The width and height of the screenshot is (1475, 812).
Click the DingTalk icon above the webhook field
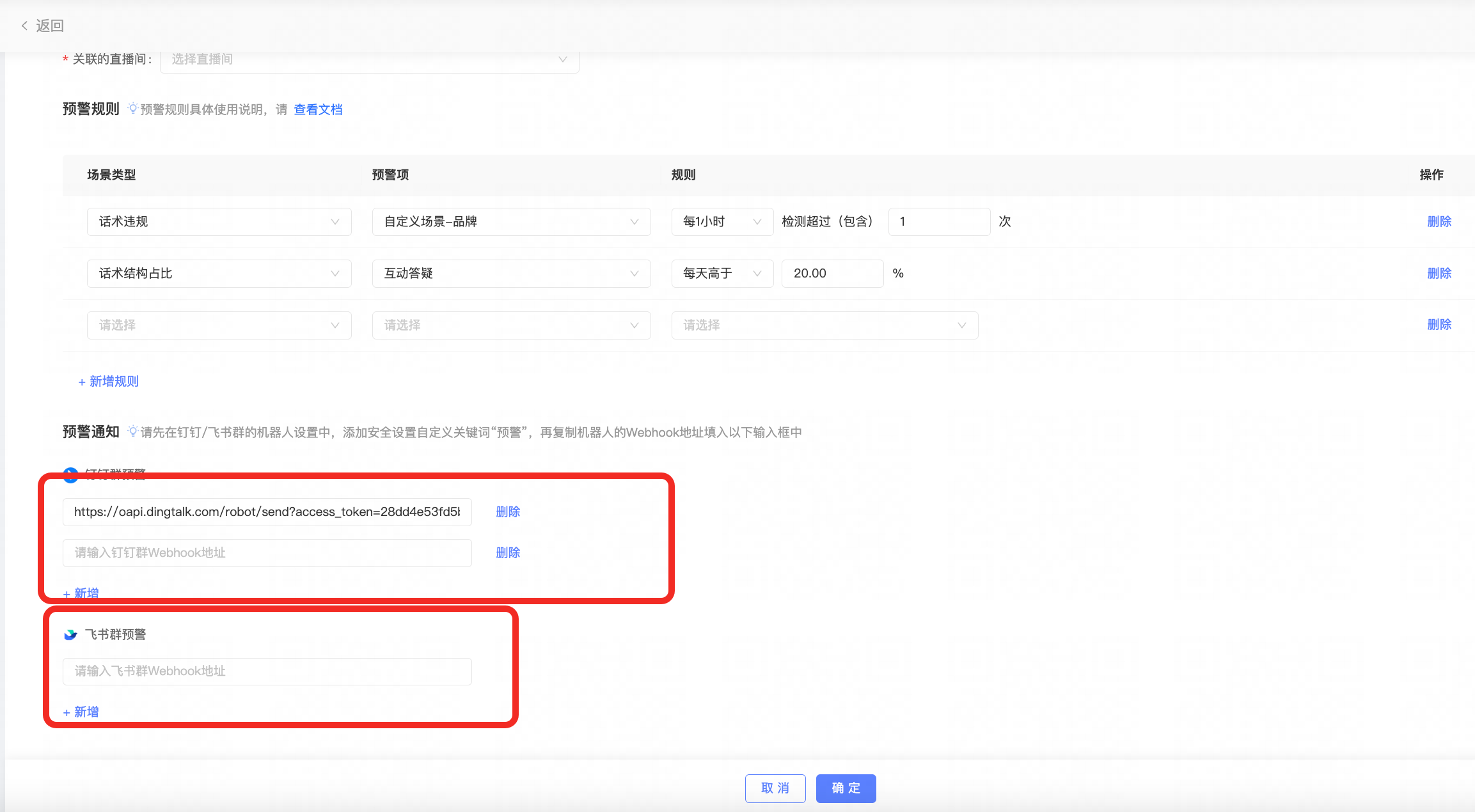pyautogui.click(x=70, y=474)
